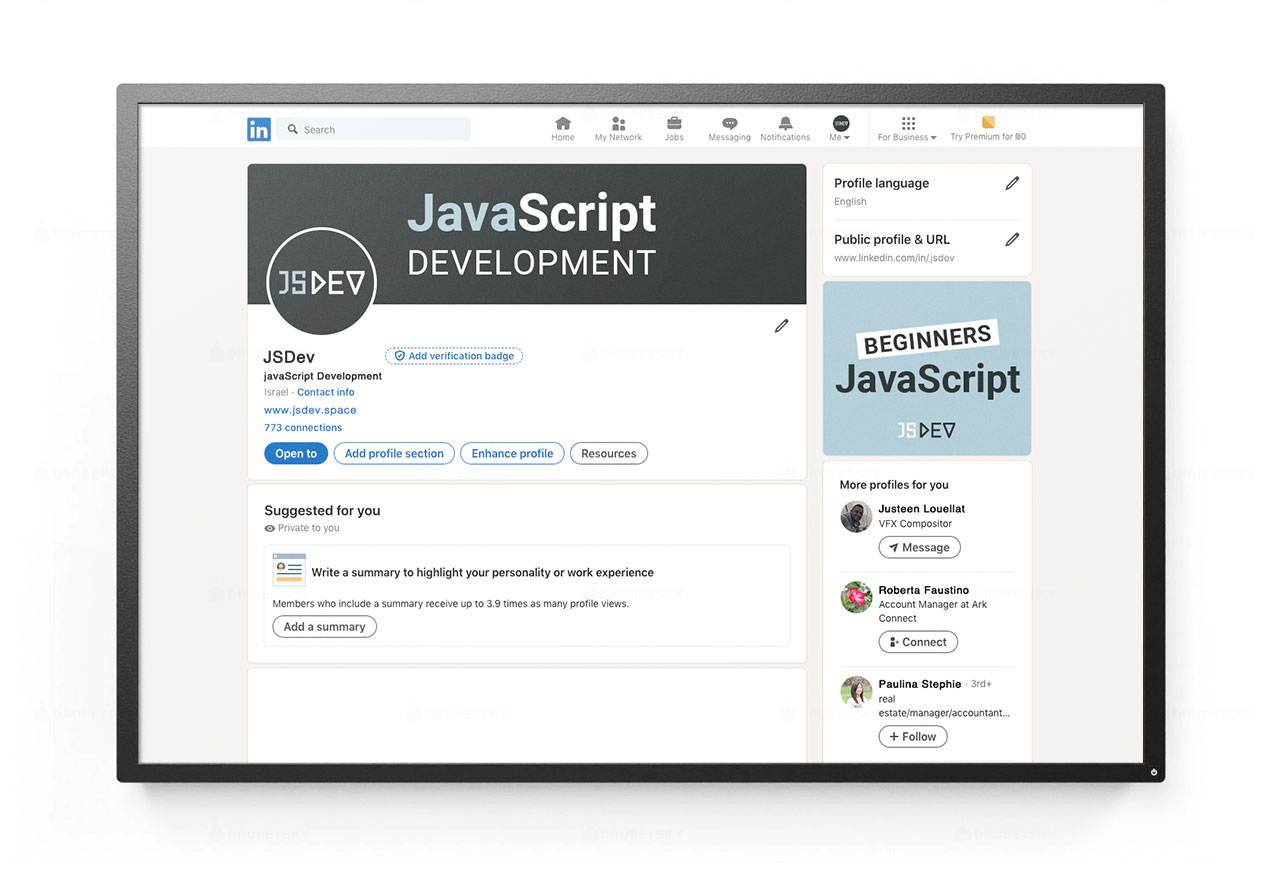This screenshot has width=1280, height=880.
Task: Open the Jobs briefcase icon
Action: tap(674, 124)
